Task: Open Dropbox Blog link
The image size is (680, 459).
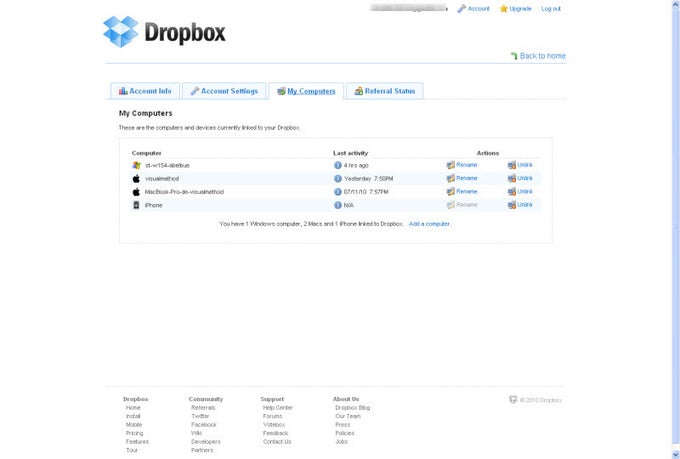Action: click(x=353, y=408)
